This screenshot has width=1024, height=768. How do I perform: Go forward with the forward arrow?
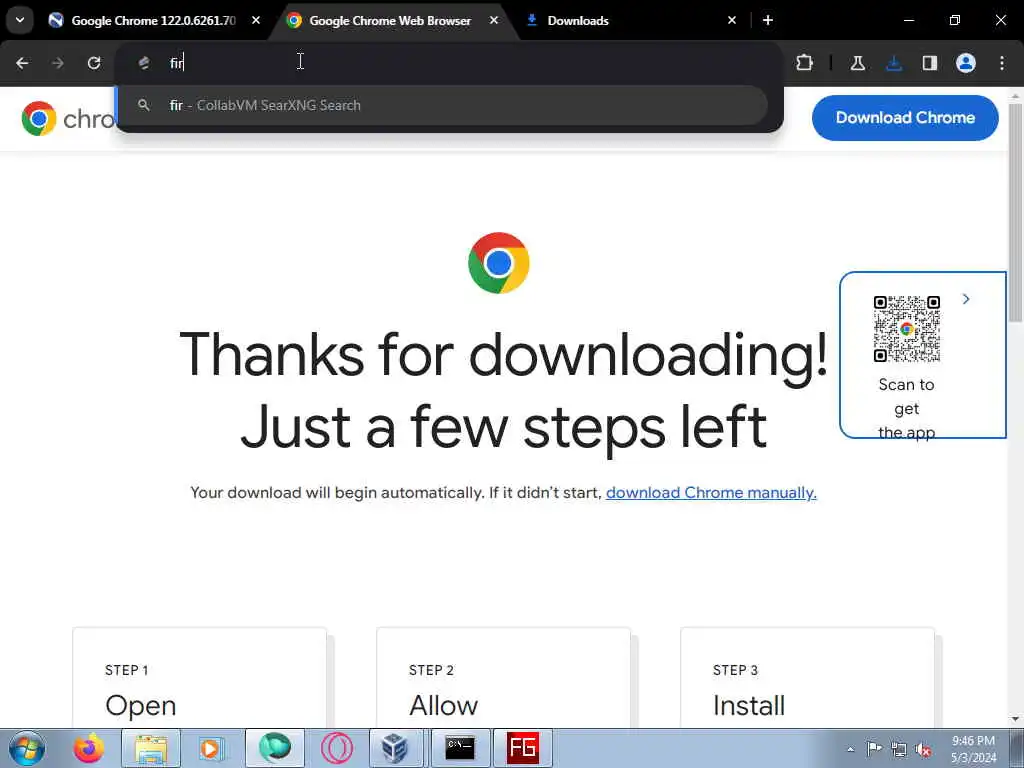pos(58,63)
